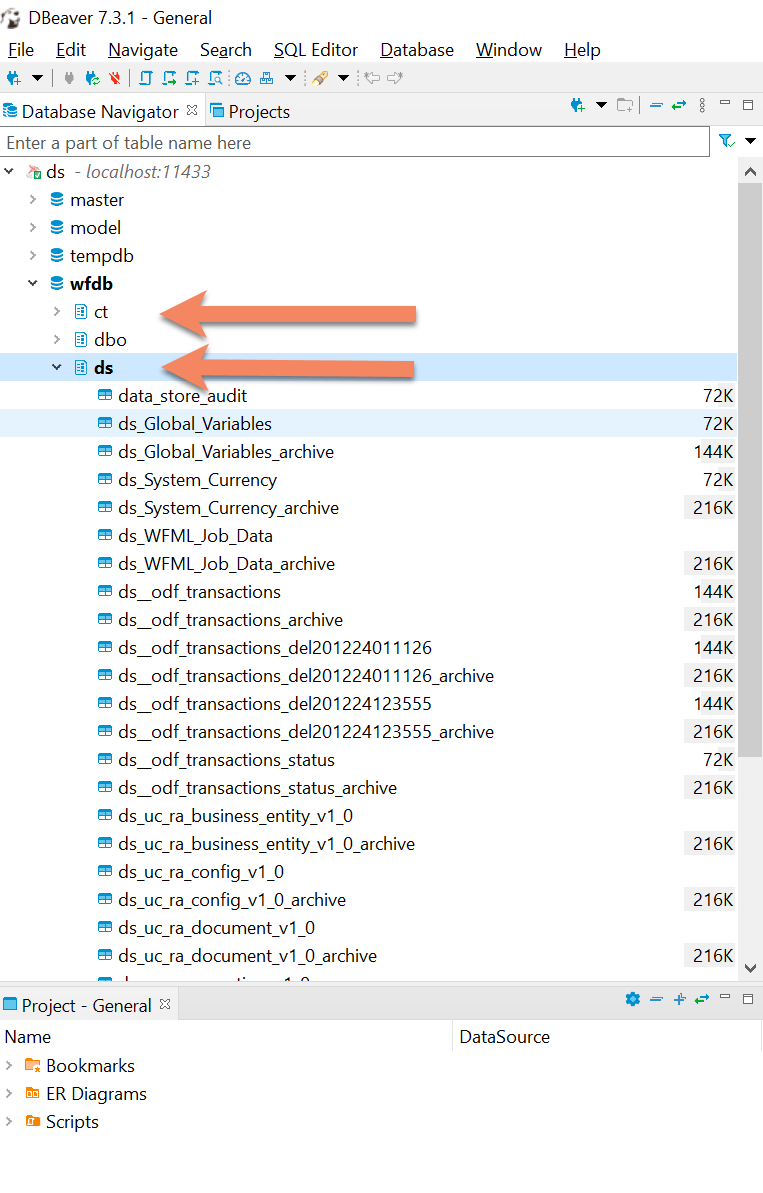Collapse the ds schema node
Screen dimensions: 763x1193
coord(57,367)
